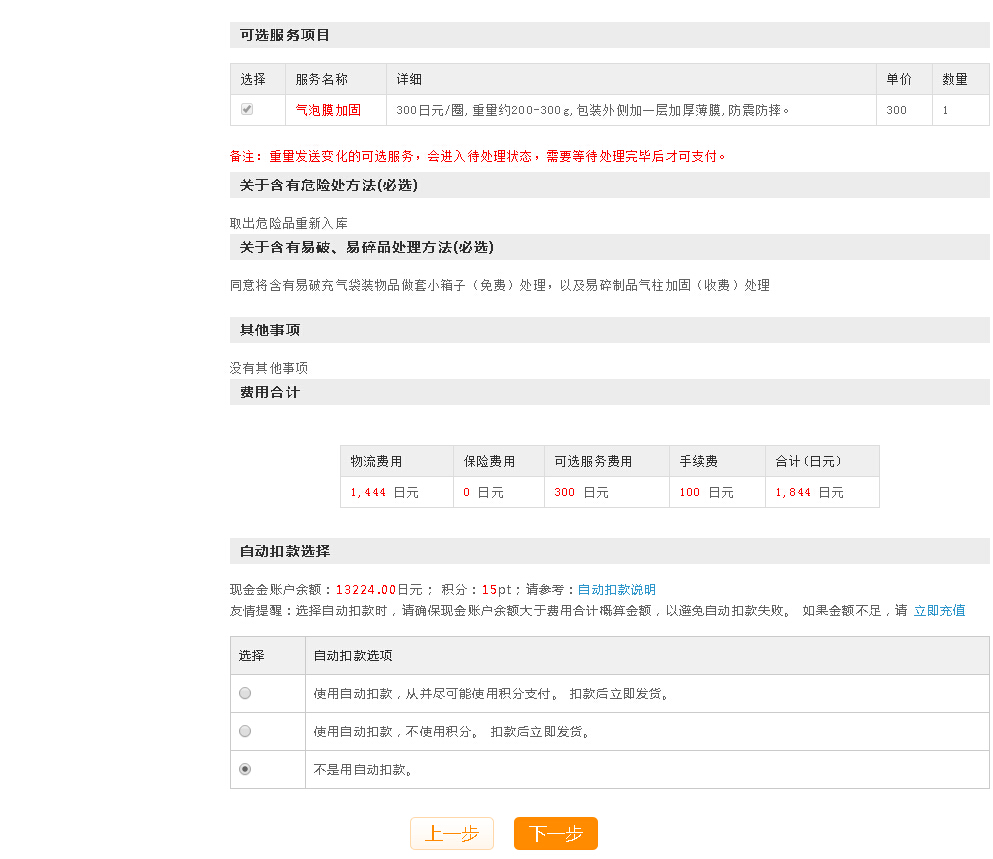This screenshot has height=859, width=993.
Task: Toggle the 气泡膜加固 service checkbox
Action: coord(246,110)
